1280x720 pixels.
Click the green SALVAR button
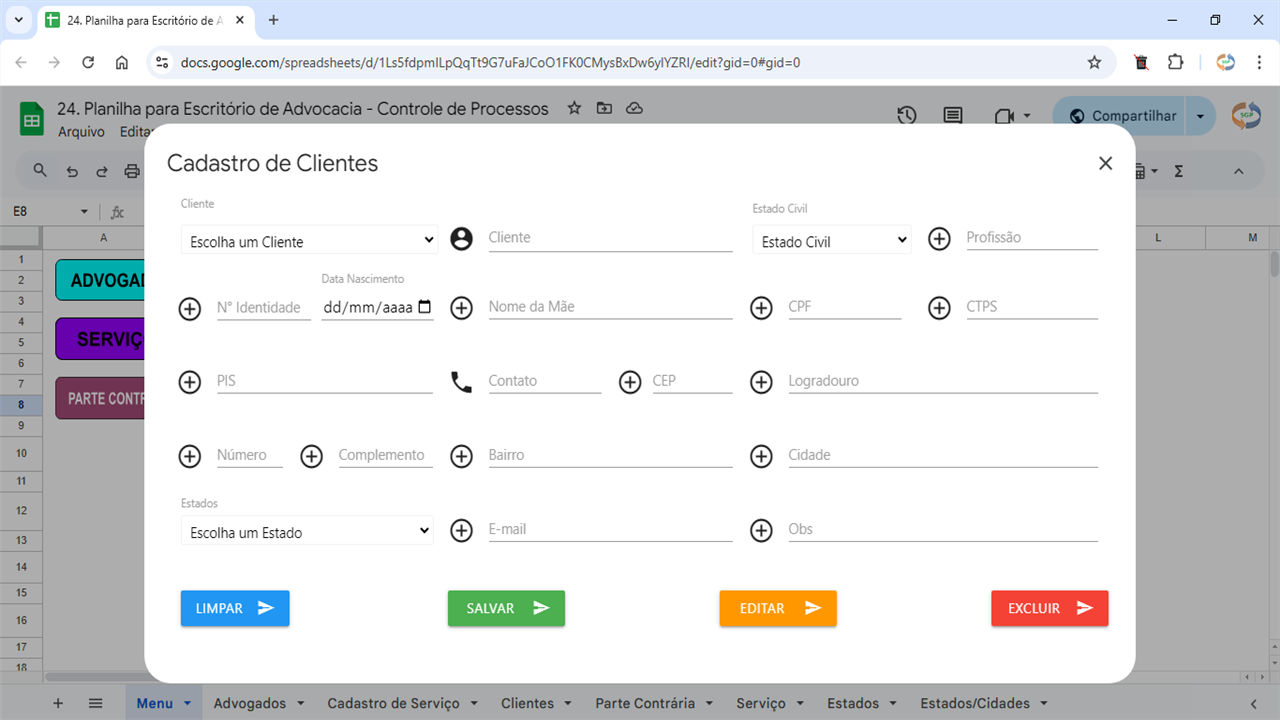(506, 608)
